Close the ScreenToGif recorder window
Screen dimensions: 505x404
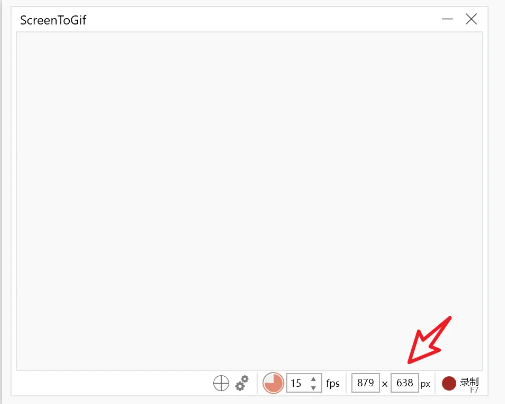point(471,19)
